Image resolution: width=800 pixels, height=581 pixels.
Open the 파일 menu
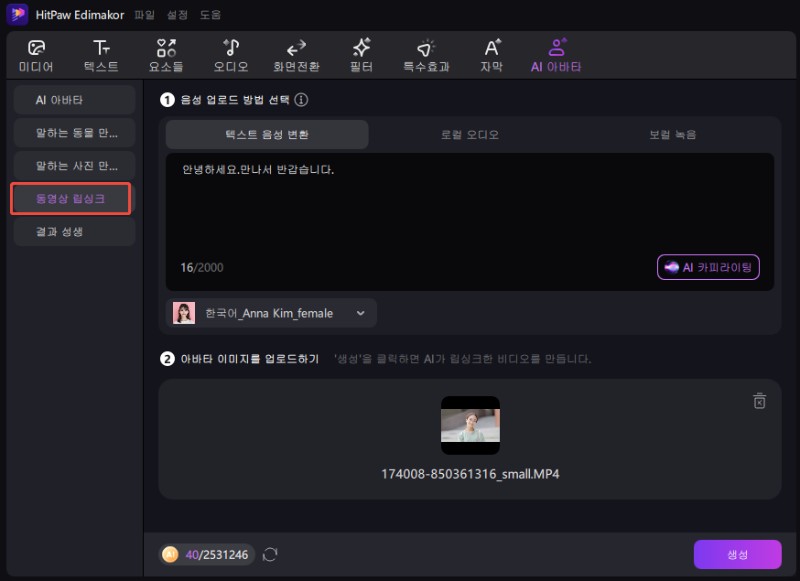144,15
